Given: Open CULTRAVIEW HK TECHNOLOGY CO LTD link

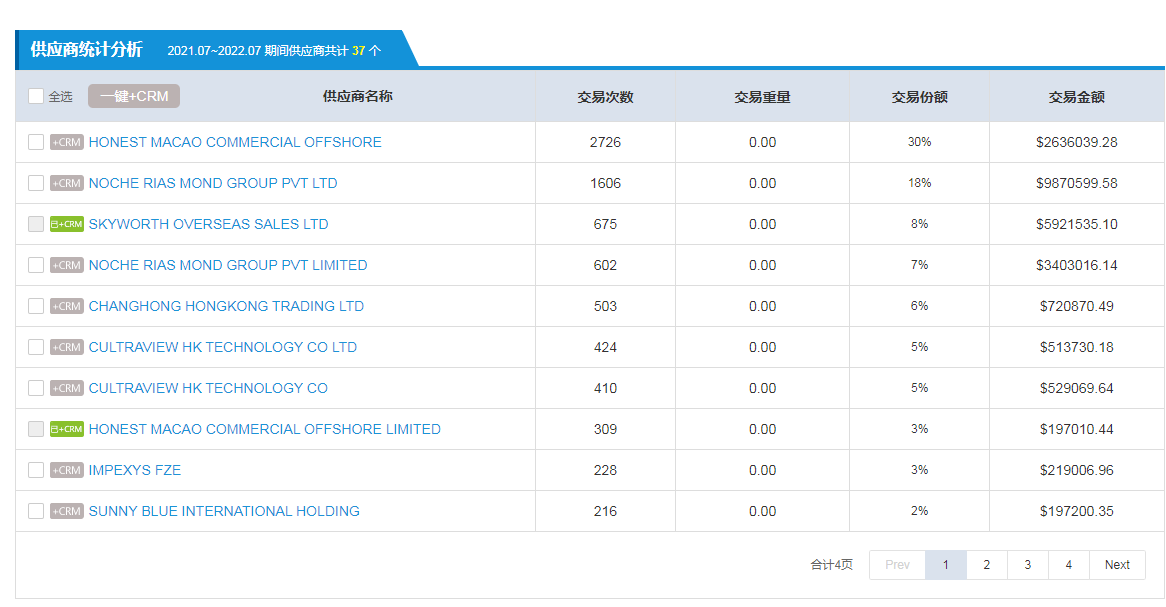Looking at the screenshot, I should pyautogui.click(x=222, y=347).
